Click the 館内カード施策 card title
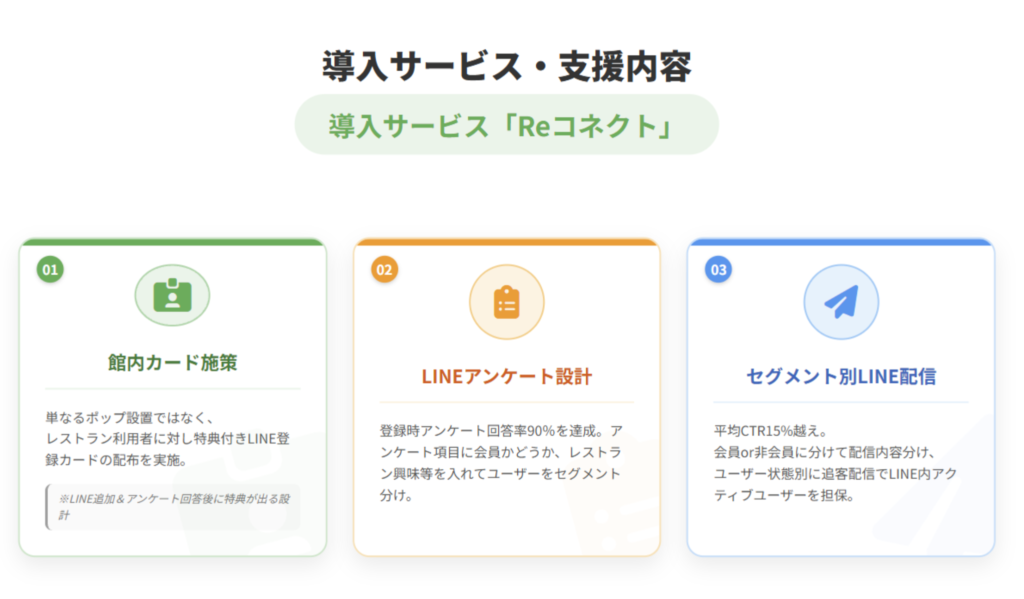 point(172,363)
